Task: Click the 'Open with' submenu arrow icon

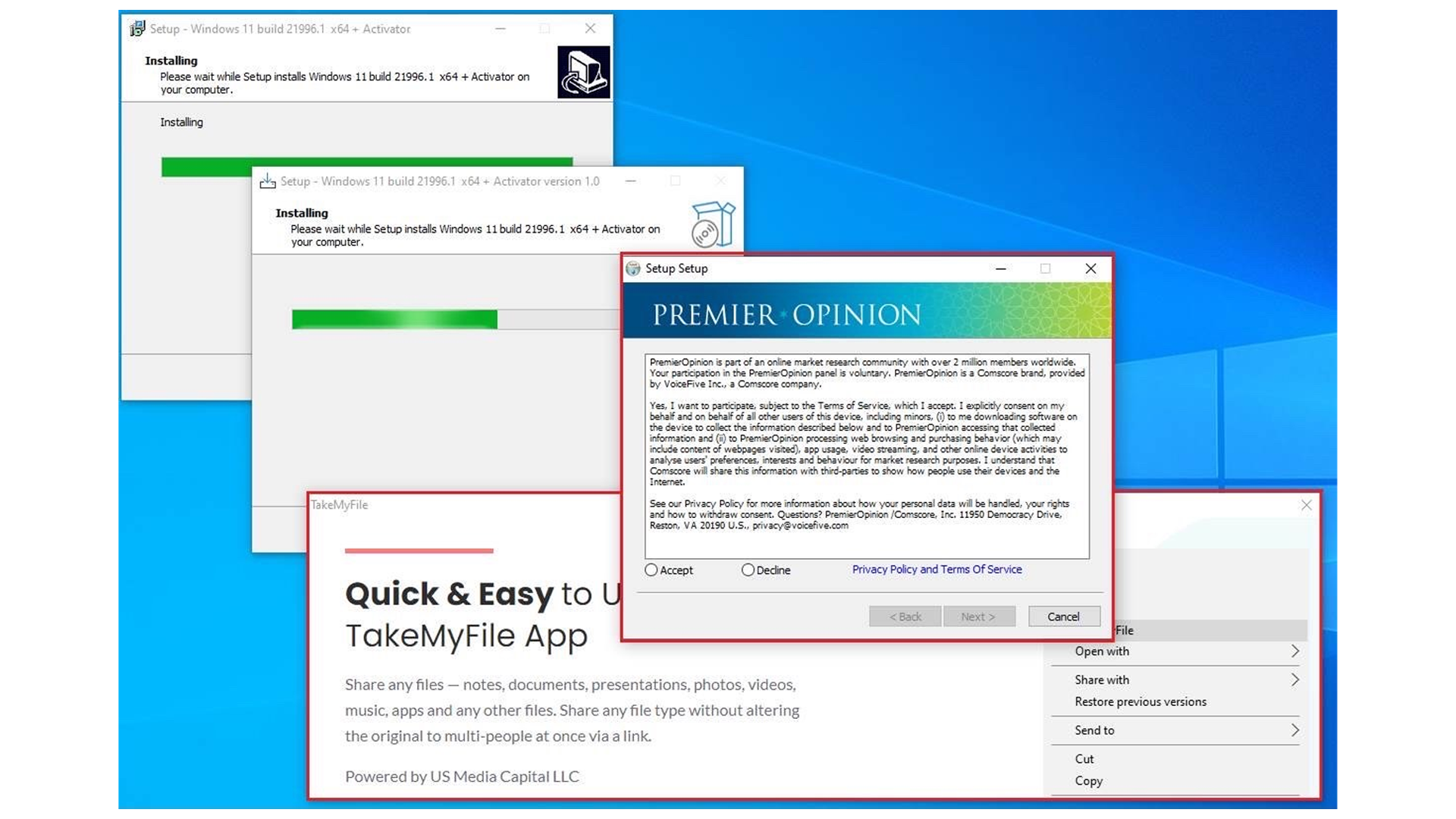Action: pyautogui.click(x=1295, y=651)
